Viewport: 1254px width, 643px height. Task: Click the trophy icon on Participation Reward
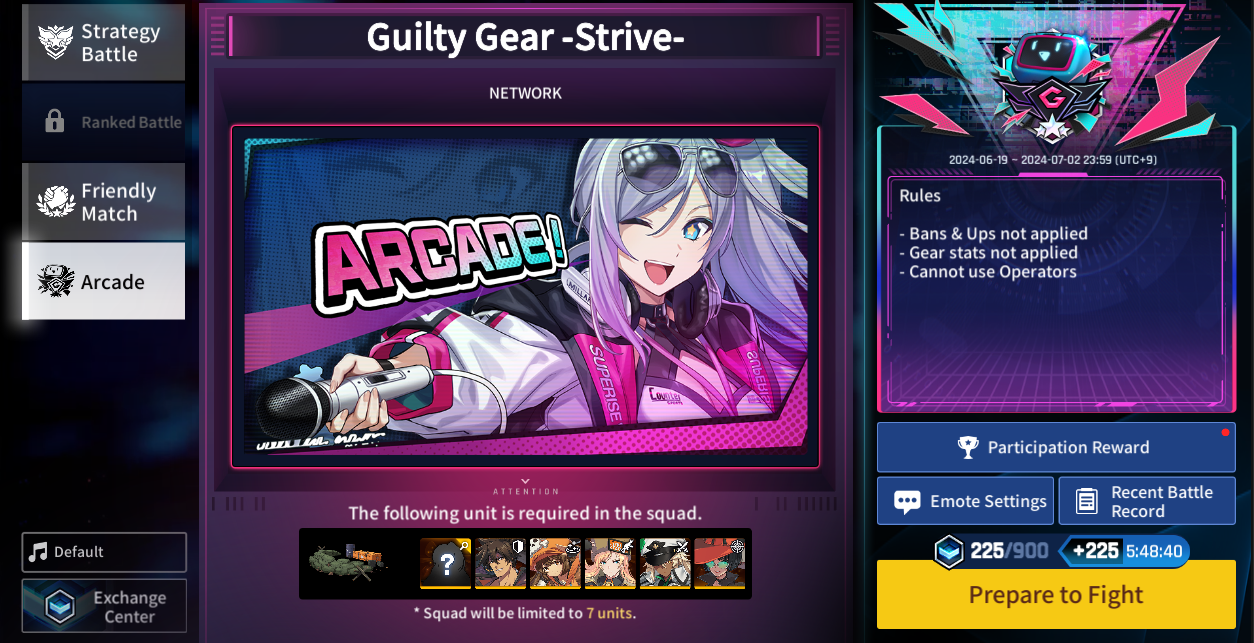[x=968, y=448]
